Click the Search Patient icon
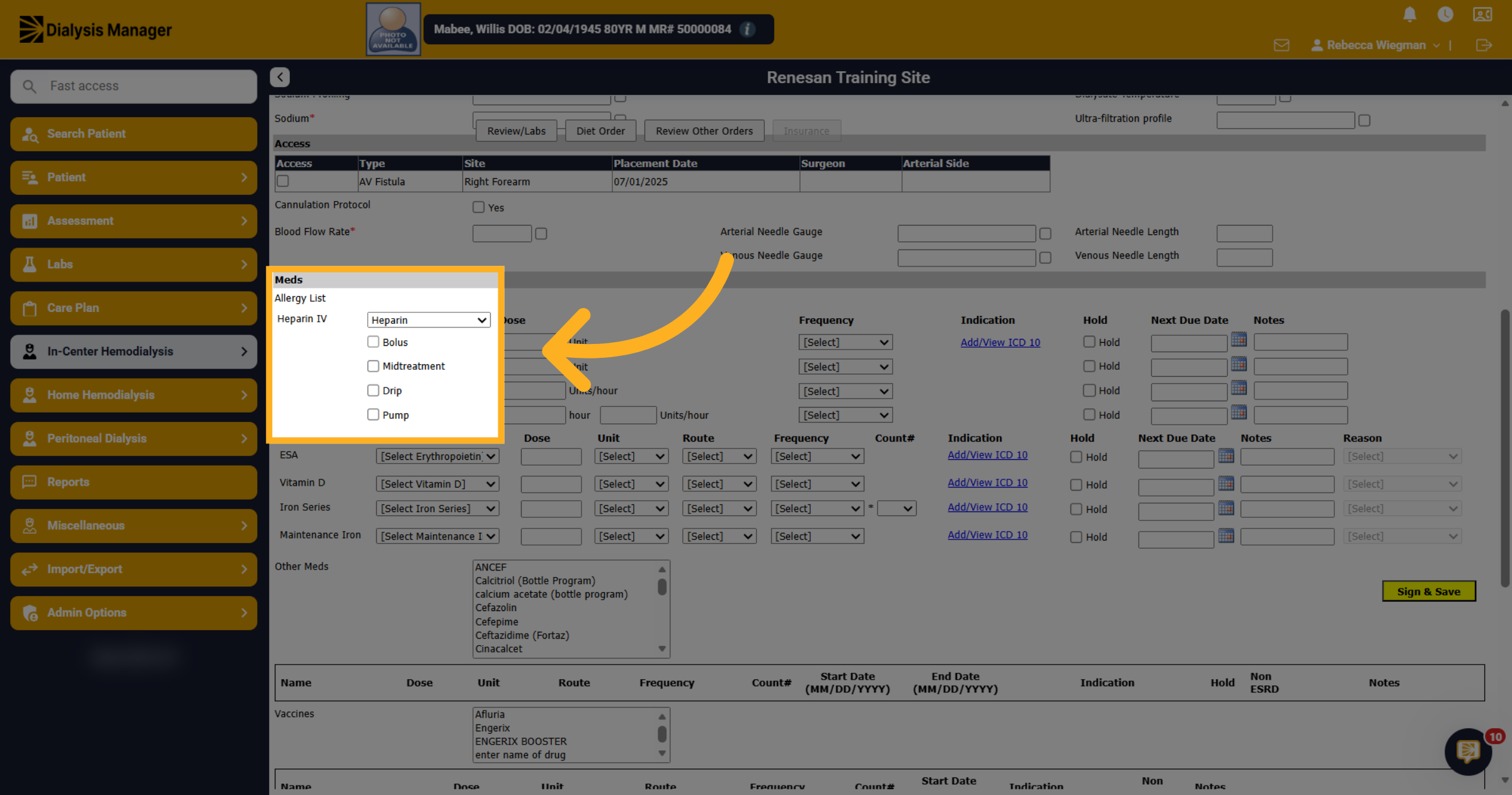 (x=30, y=134)
